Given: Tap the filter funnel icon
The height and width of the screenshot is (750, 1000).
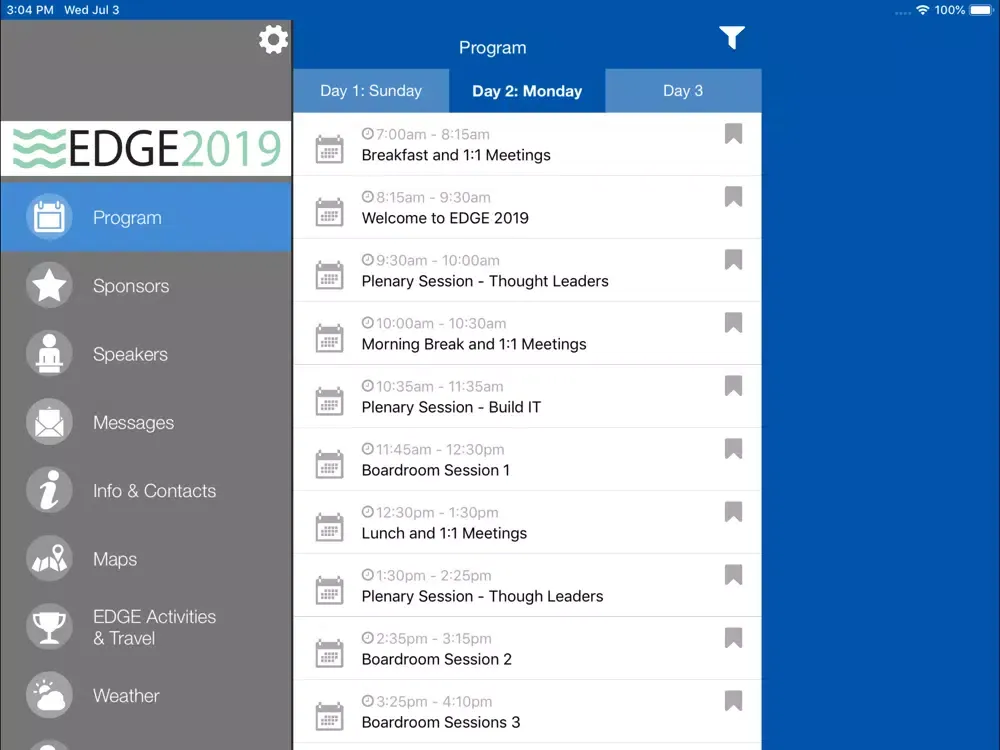Looking at the screenshot, I should (732, 38).
